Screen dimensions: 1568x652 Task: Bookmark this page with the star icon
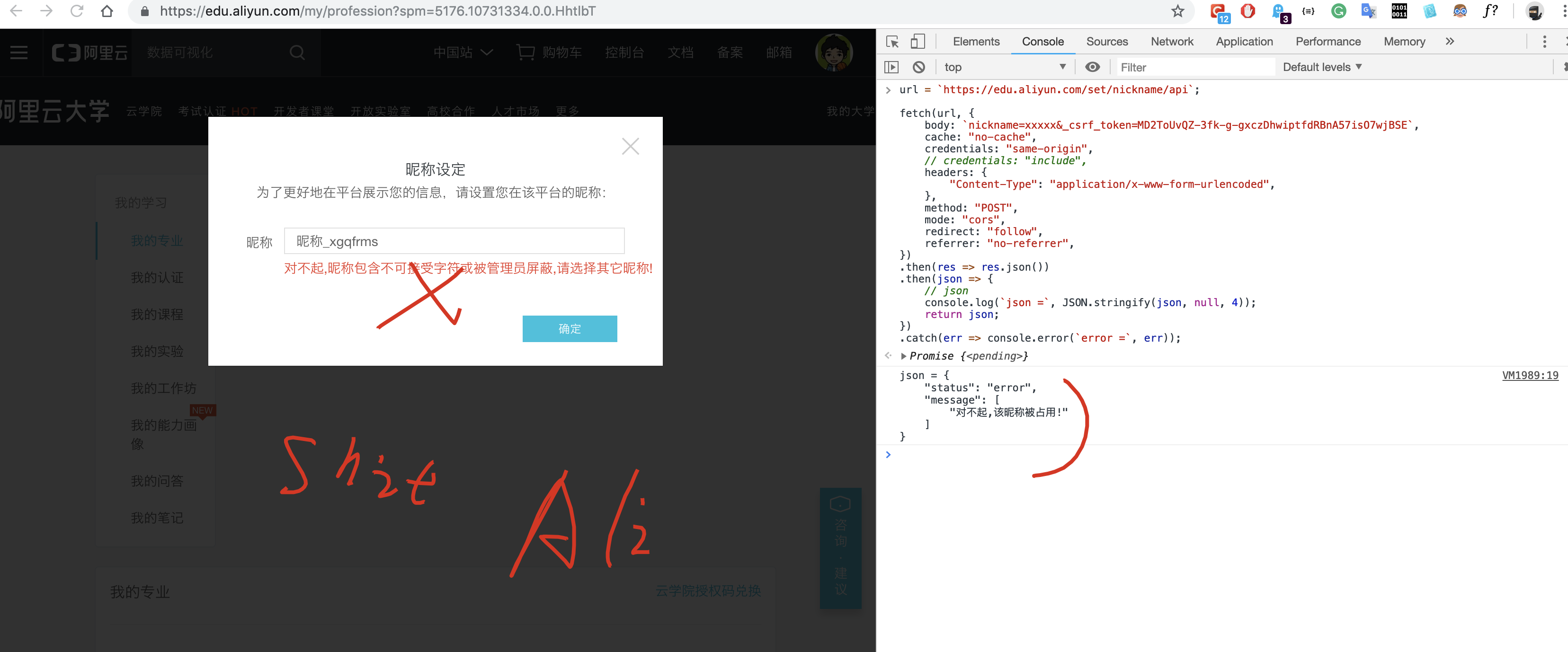pyautogui.click(x=1177, y=11)
